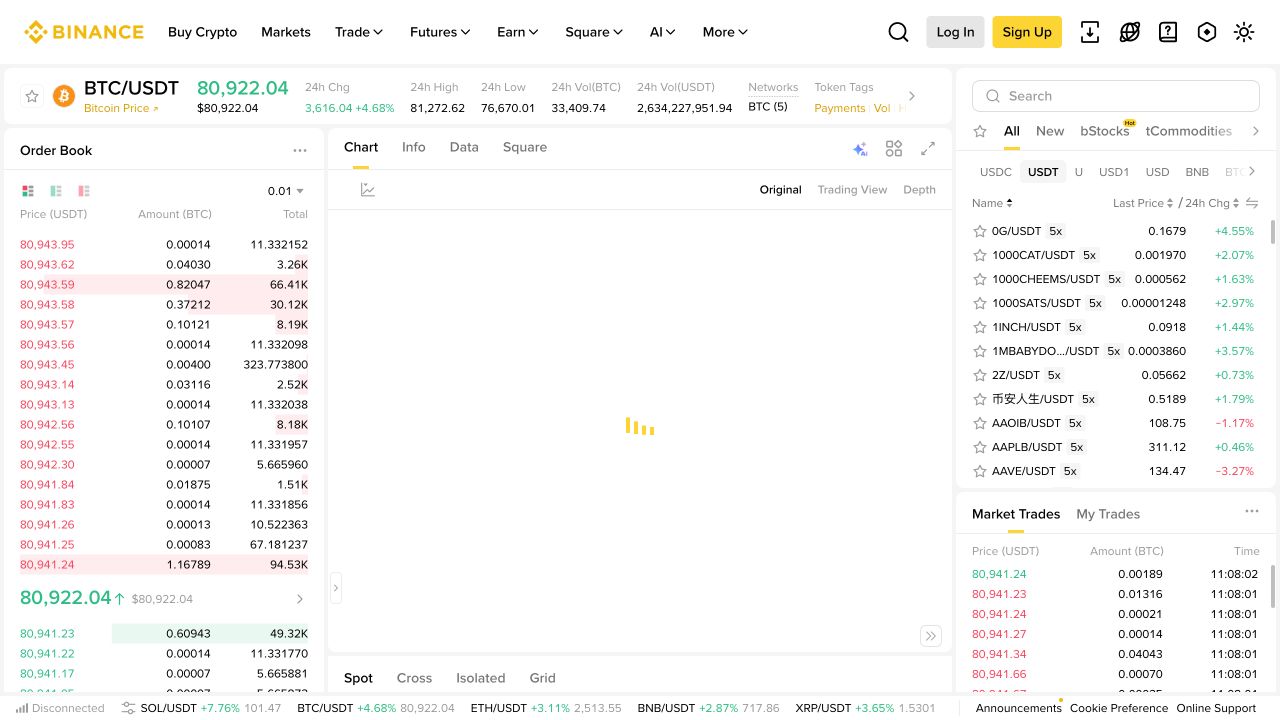Open the favorites star filter in market list
Image resolution: width=1280 pixels, height=720 pixels.
[980, 131]
